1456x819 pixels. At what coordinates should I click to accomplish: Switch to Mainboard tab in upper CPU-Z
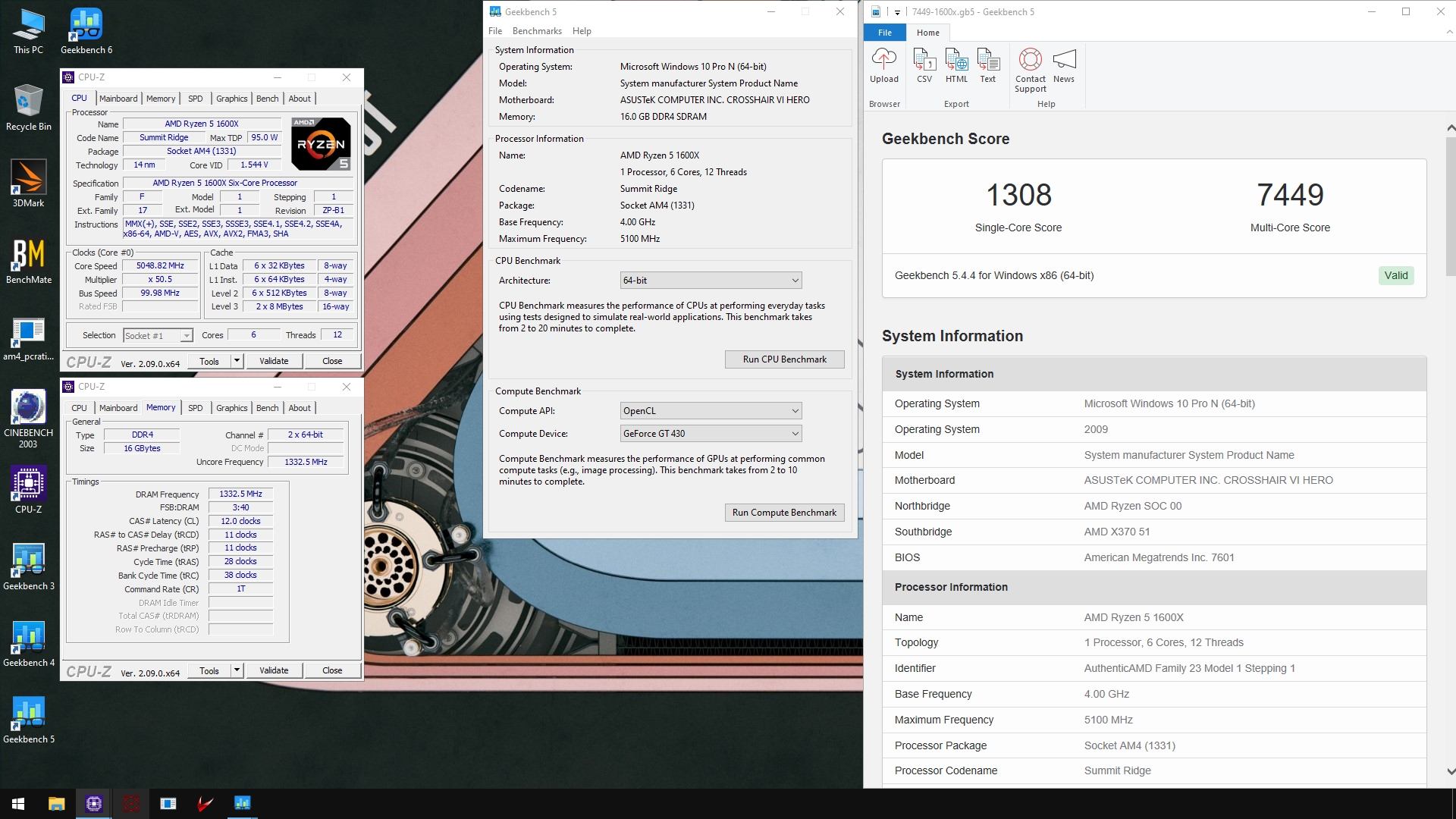coord(118,99)
